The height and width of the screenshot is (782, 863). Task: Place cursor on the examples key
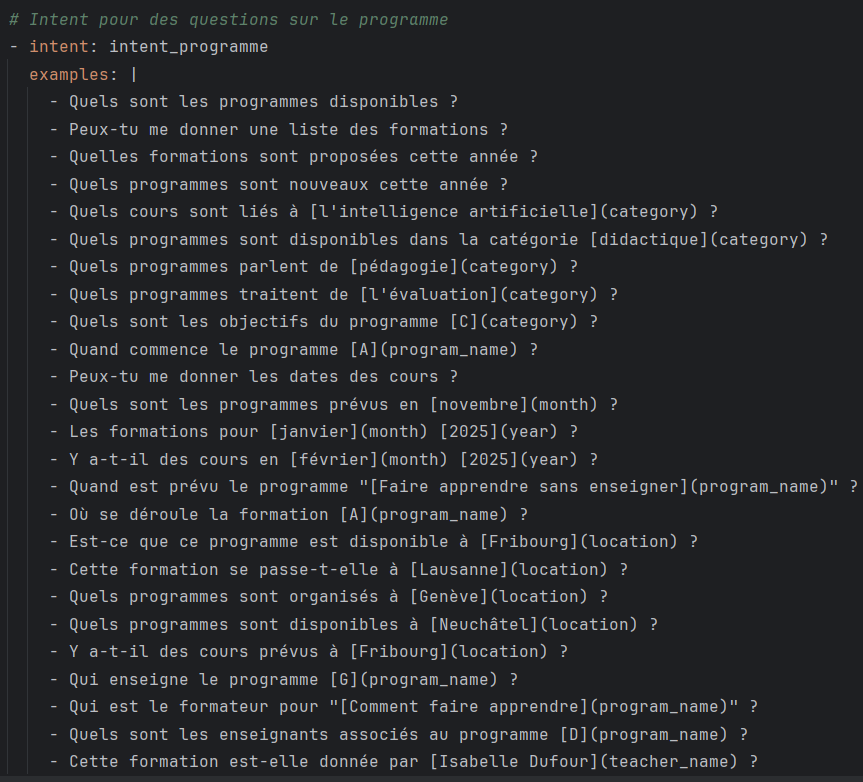pyautogui.click(x=73, y=74)
